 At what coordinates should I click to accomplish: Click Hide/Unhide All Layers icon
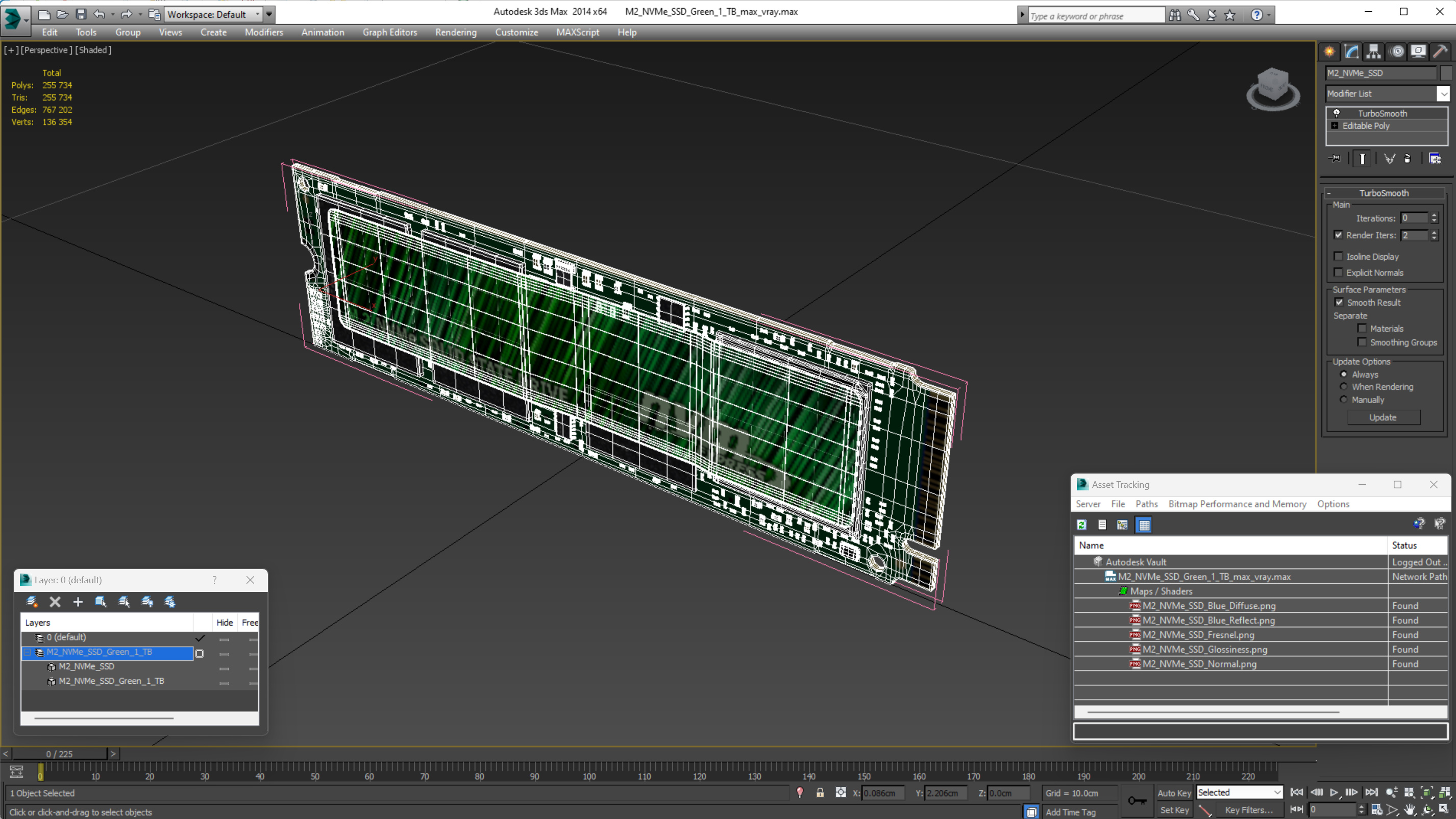pyautogui.click(x=147, y=602)
